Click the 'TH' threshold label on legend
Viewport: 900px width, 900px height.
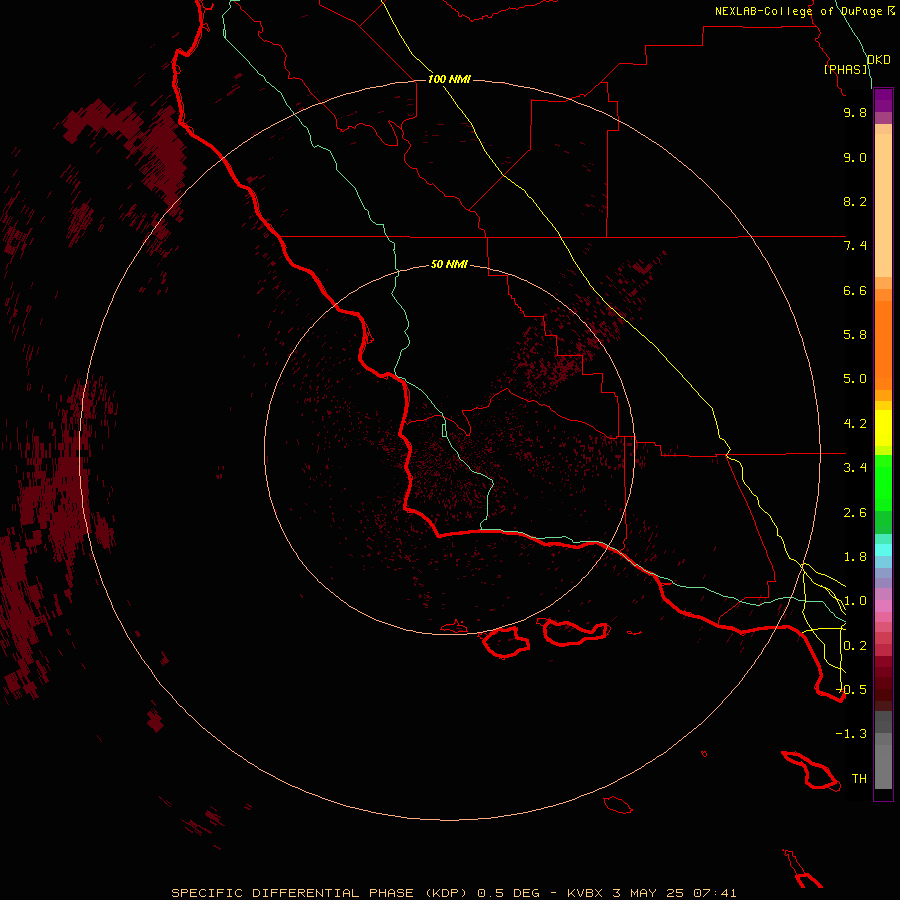[x=859, y=779]
